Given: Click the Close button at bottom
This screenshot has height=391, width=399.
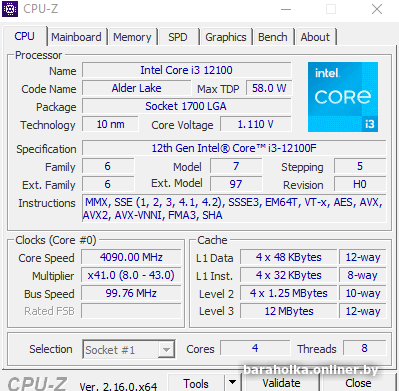Looking at the screenshot, I should point(358,383).
